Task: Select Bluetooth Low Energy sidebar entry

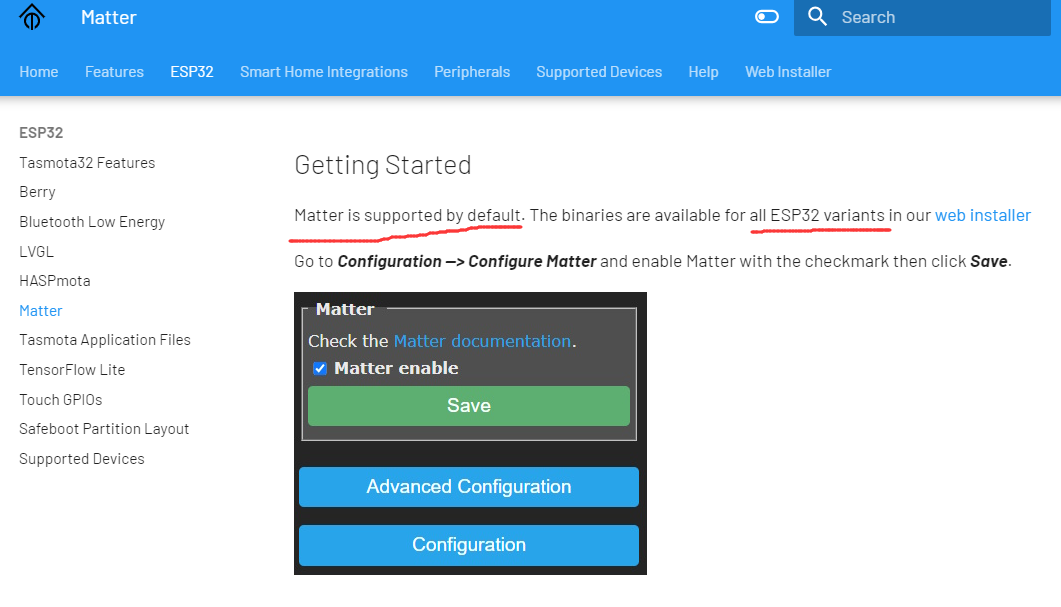Action: click(x=92, y=222)
